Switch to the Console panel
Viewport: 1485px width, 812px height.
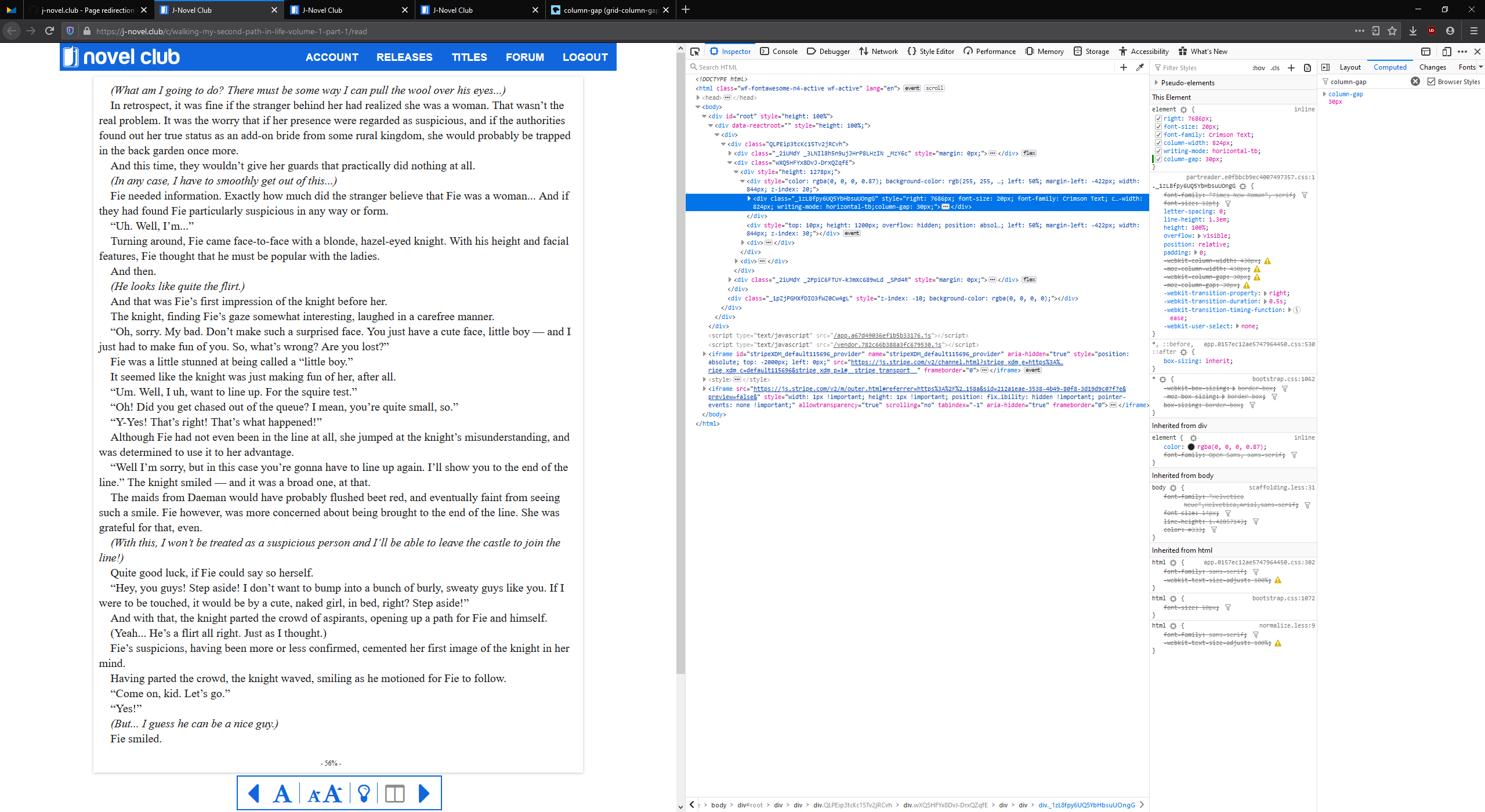(x=779, y=52)
